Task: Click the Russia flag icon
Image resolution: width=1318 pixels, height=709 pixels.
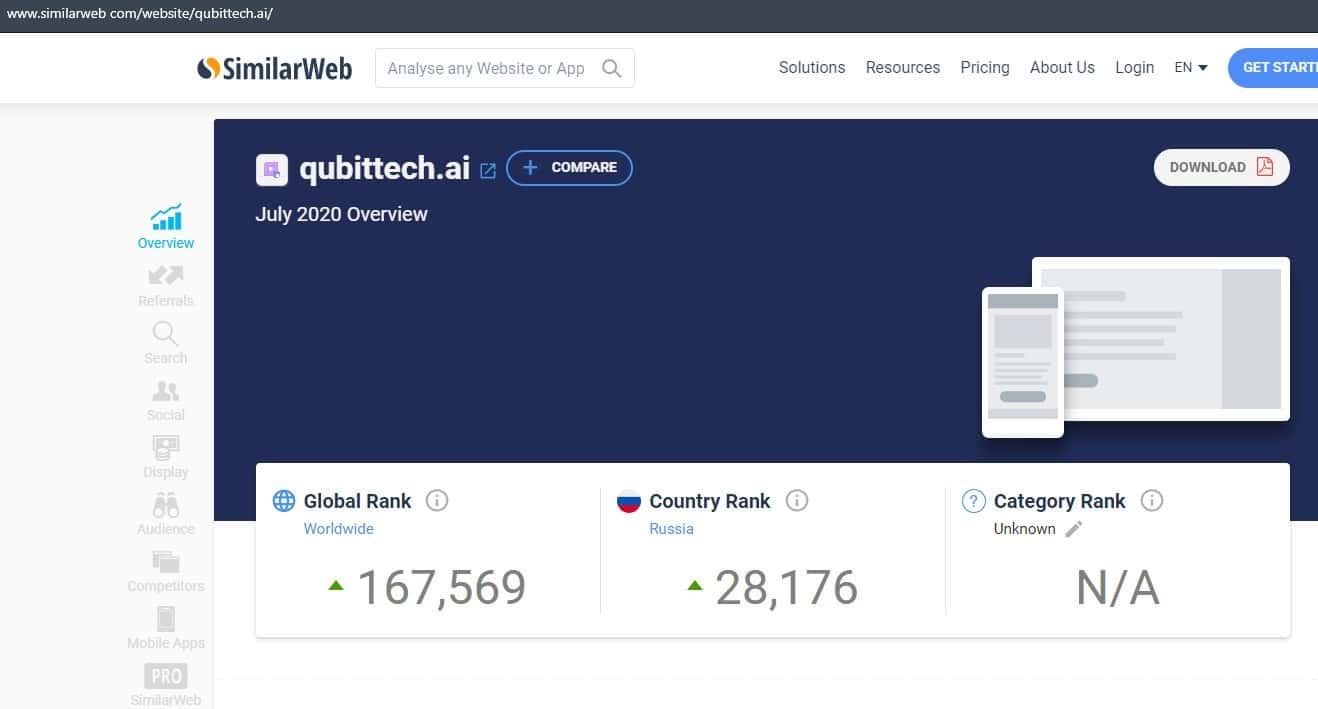Action: click(629, 501)
